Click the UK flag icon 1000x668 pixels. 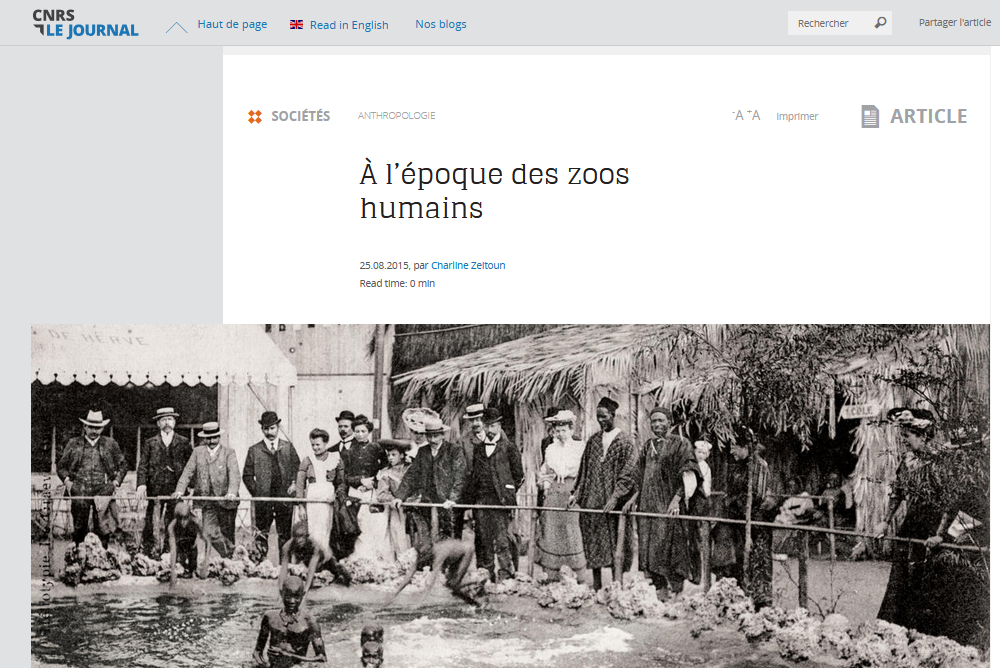coord(297,24)
